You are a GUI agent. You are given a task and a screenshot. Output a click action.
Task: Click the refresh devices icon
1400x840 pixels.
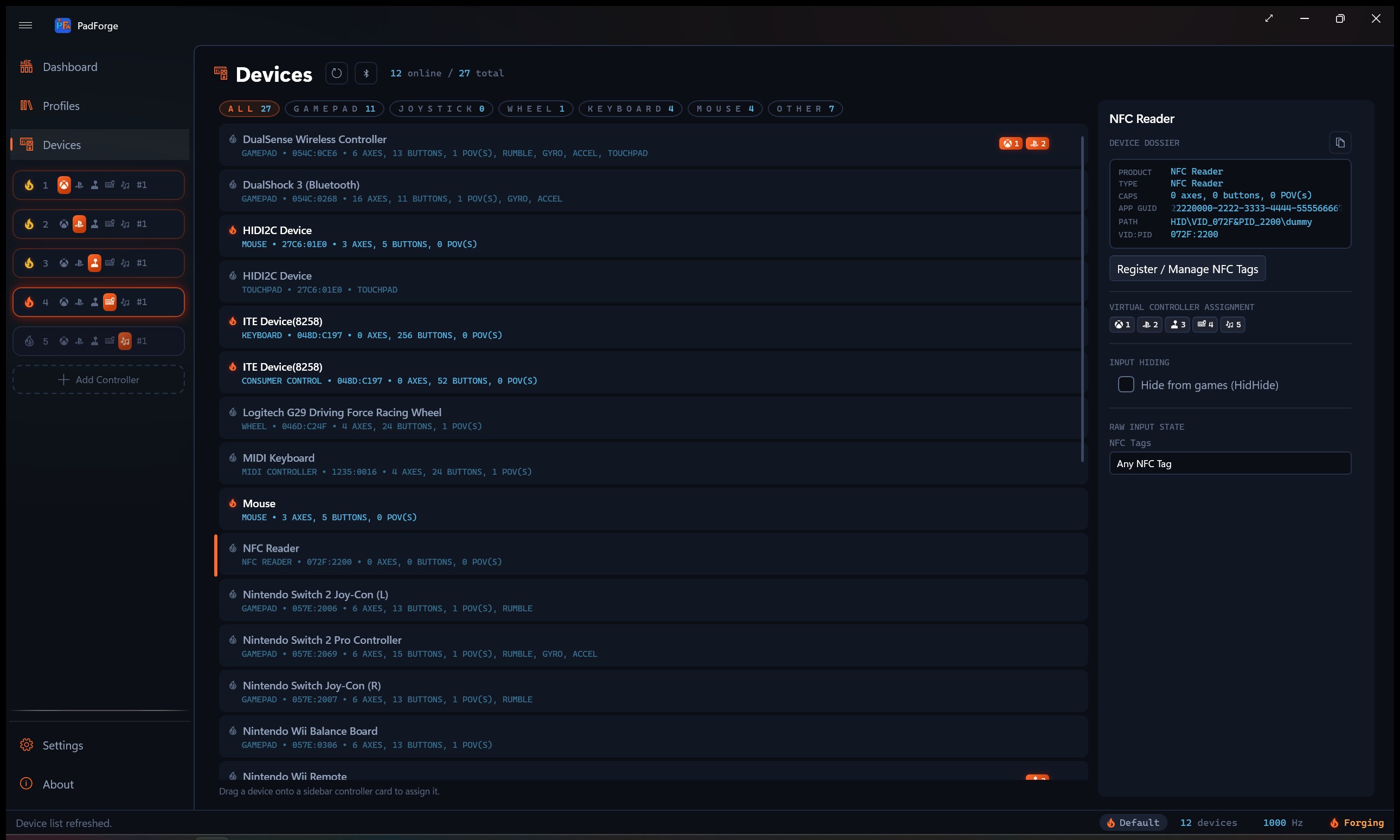click(336, 73)
